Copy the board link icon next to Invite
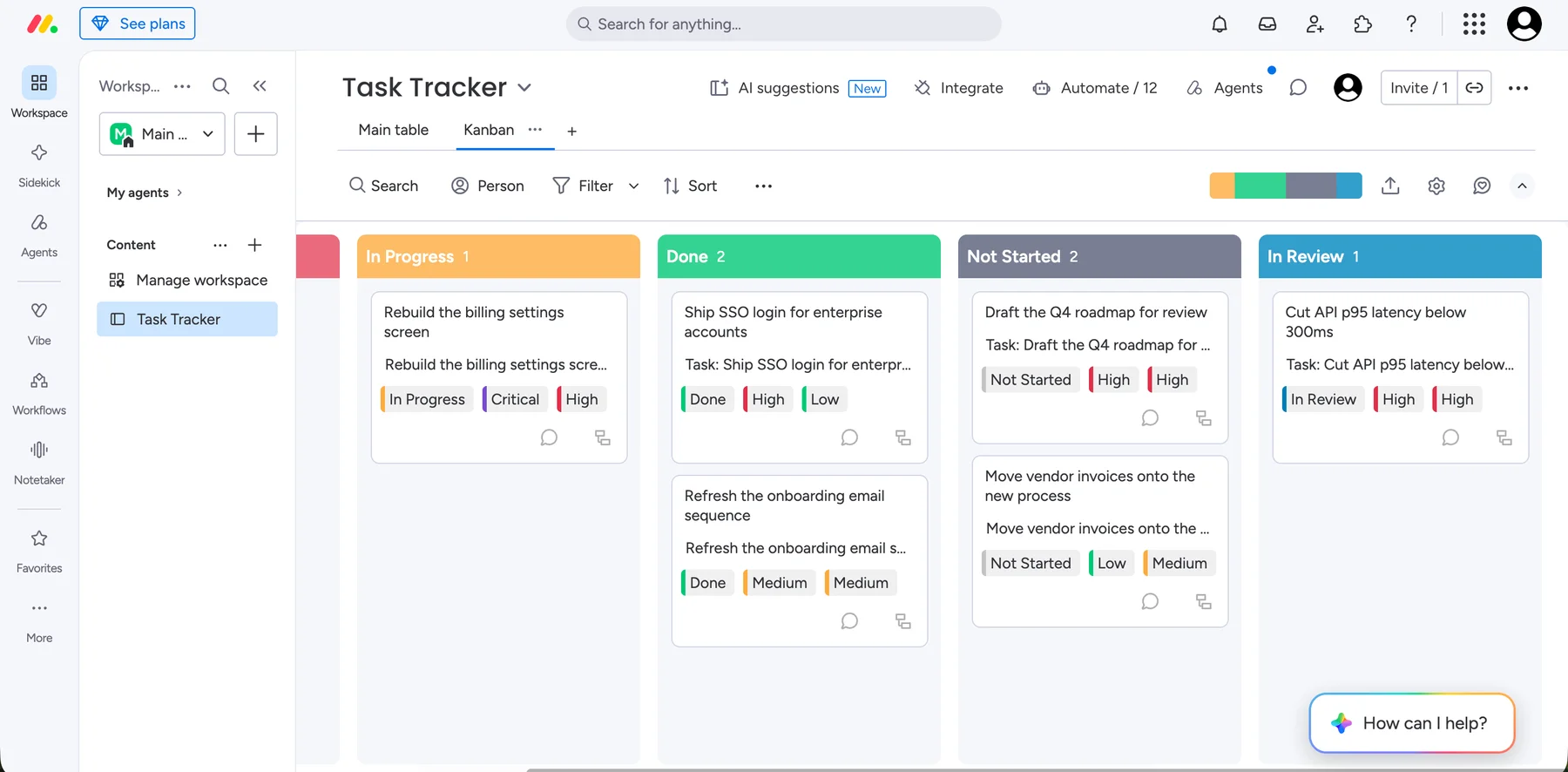The image size is (1568, 772). pyautogui.click(x=1474, y=88)
